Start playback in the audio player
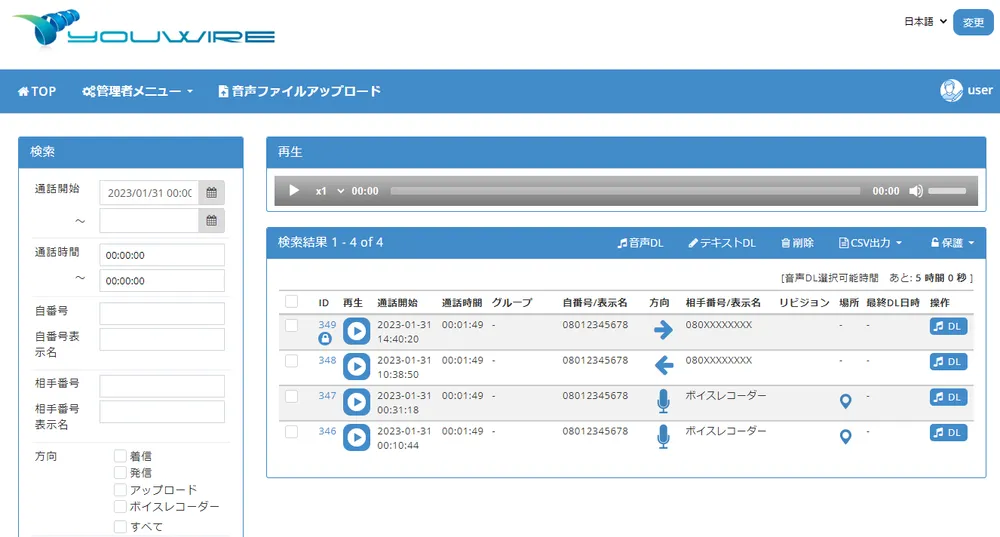 pyautogui.click(x=294, y=191)
